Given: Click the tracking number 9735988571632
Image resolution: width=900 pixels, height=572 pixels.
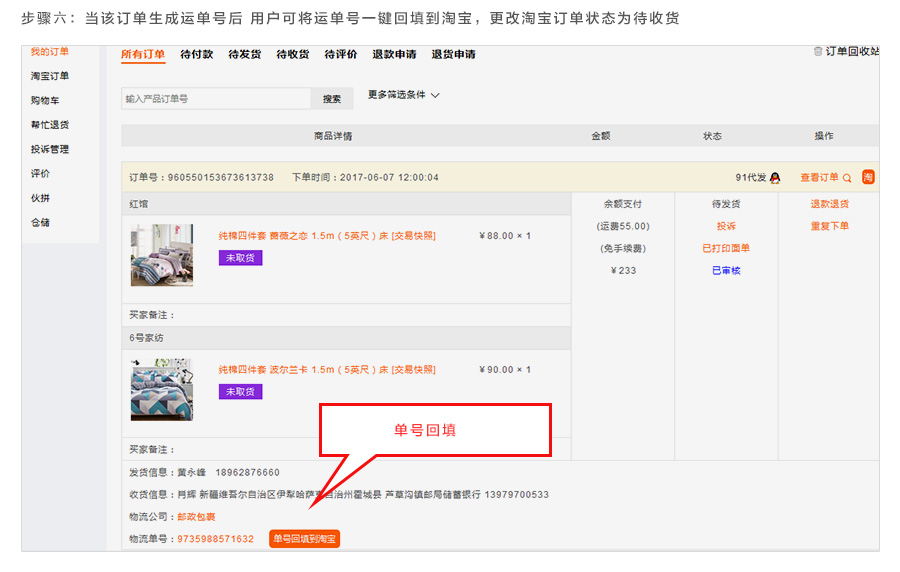Looking at the screenshot, I should (215, 539).
